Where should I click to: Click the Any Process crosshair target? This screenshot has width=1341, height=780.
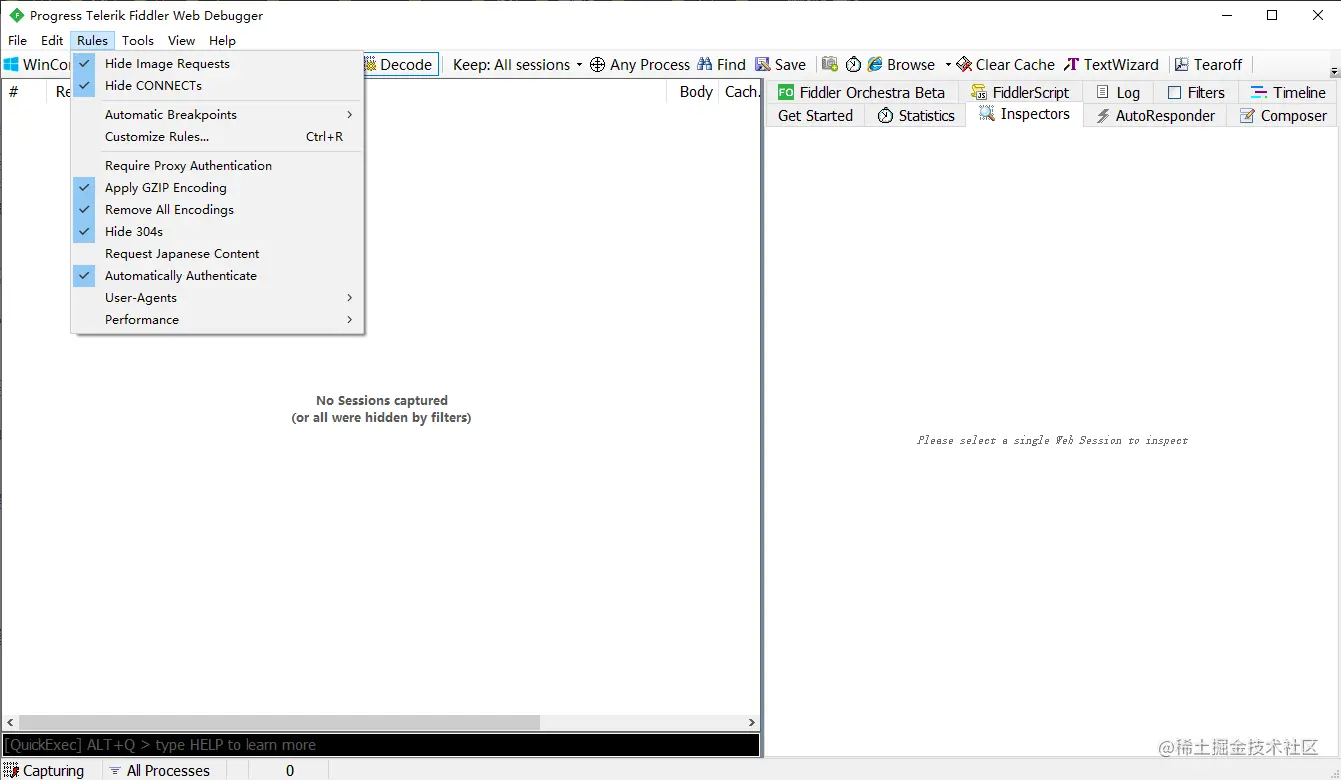(640, 65)
